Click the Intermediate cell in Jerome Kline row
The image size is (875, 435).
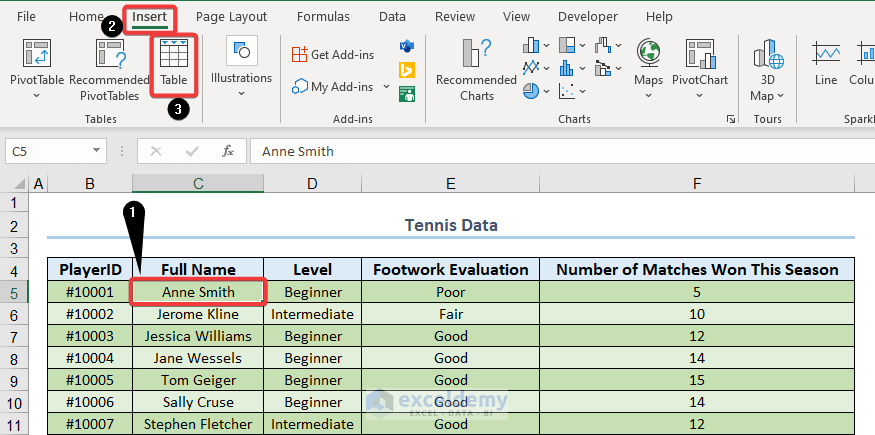(x=312, y=314)
